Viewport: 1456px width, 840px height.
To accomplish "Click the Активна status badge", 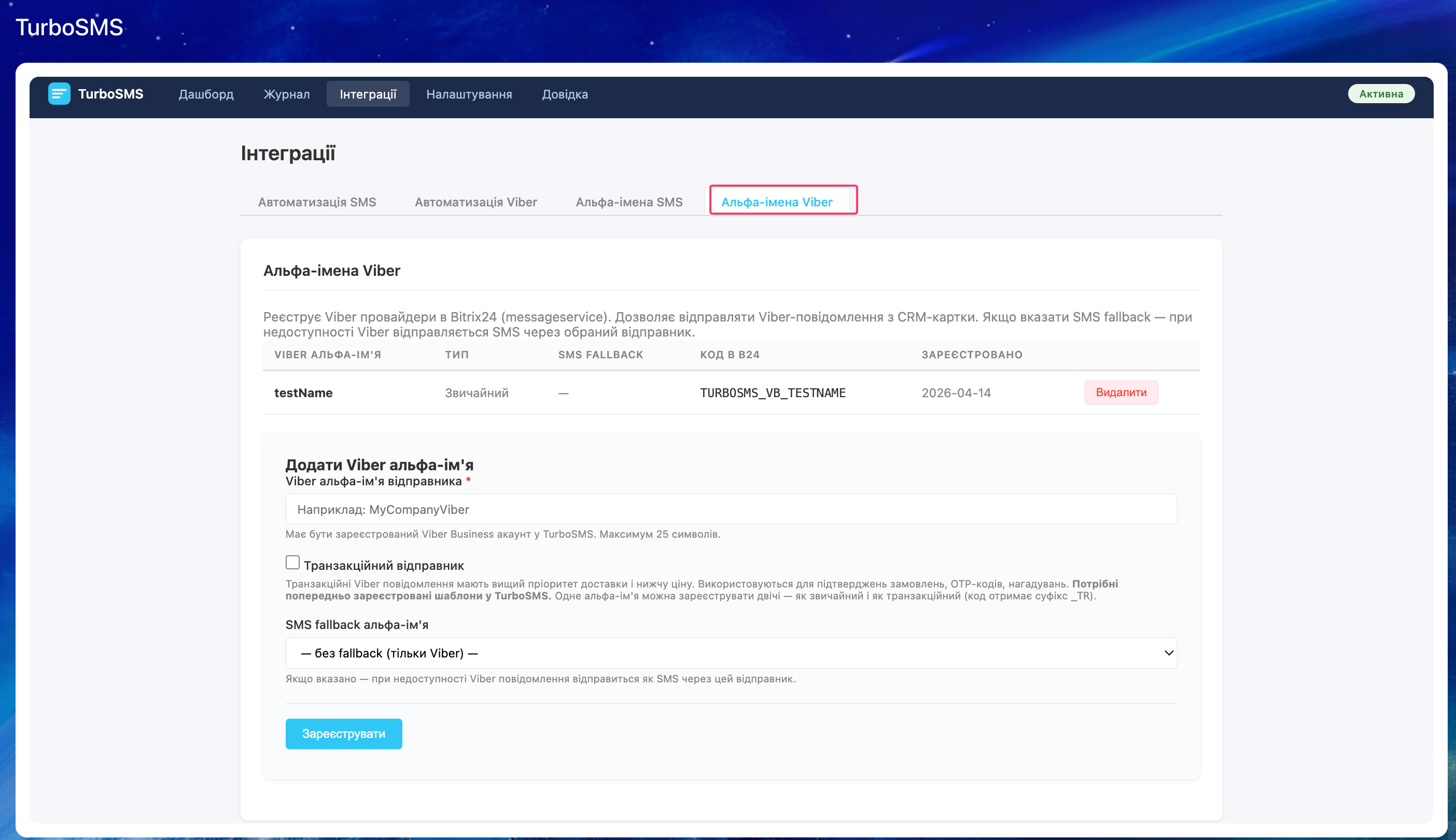I will [x=1381, y=93].
